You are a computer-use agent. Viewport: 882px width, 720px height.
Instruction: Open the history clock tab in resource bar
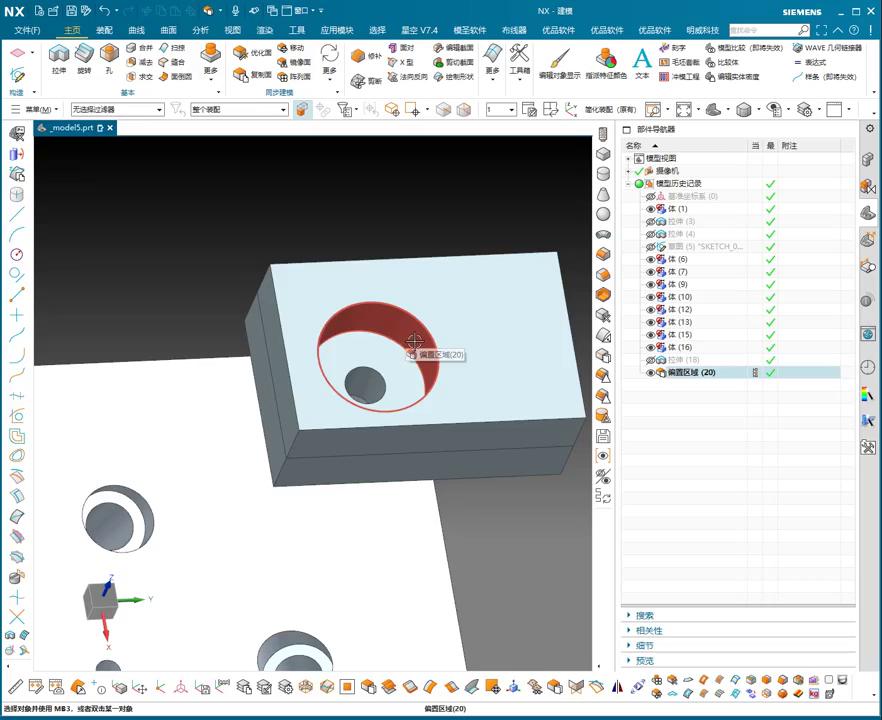867,367
